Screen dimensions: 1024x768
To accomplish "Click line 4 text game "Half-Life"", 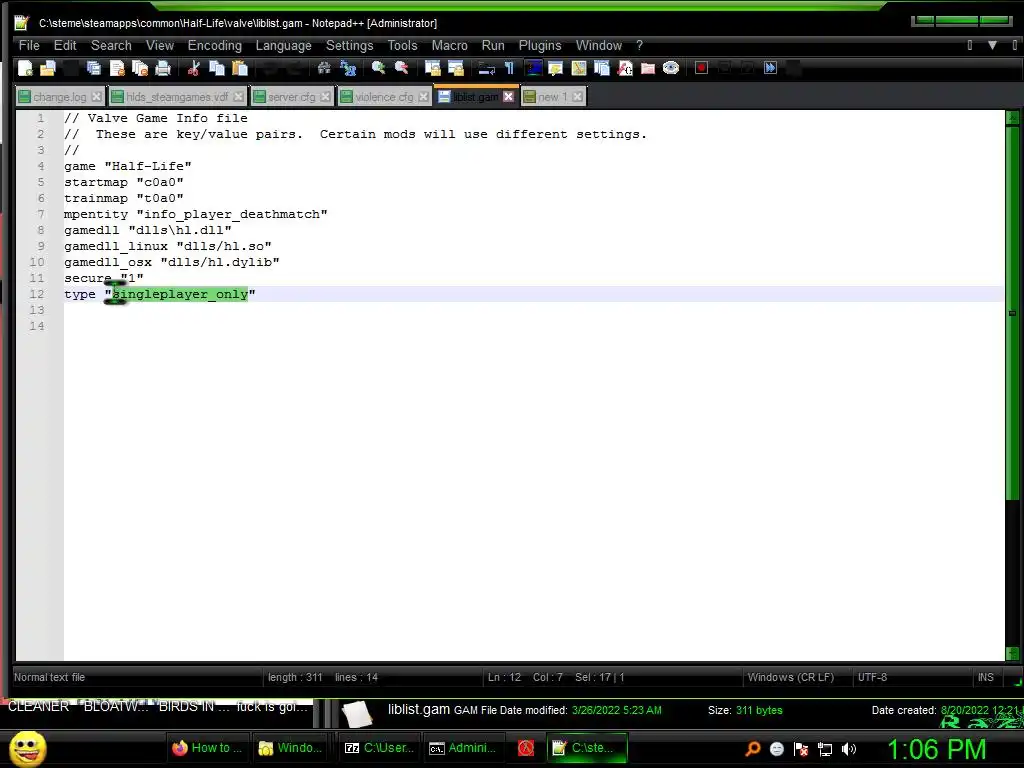I will (x=127, y=166).
